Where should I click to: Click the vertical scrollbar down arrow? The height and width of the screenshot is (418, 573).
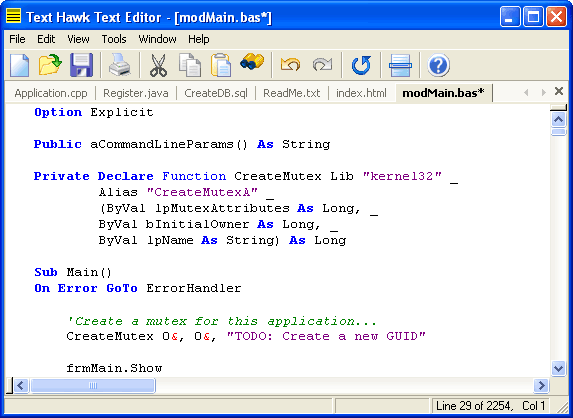tap(558, 368)
